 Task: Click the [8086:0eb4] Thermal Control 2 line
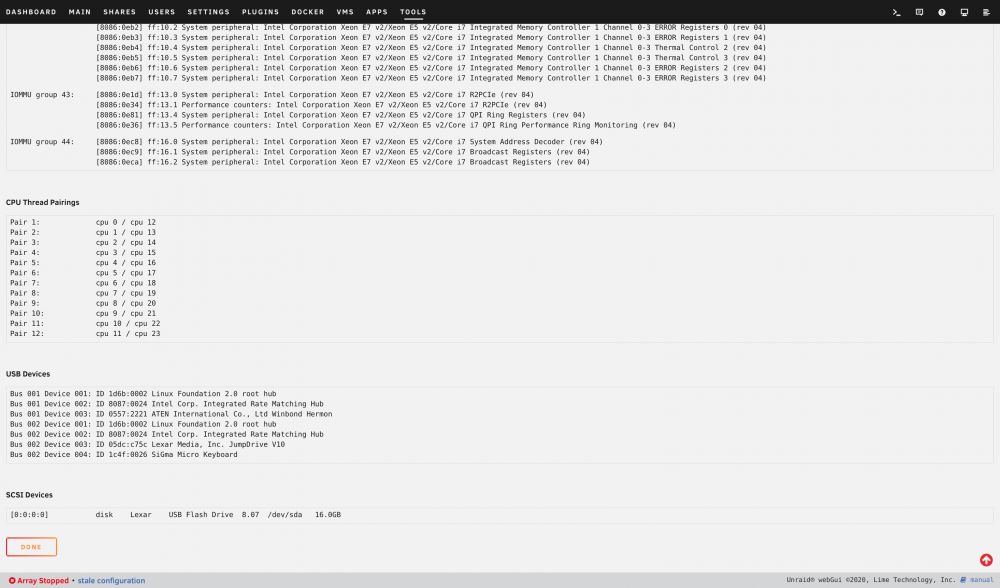point(431,47)
